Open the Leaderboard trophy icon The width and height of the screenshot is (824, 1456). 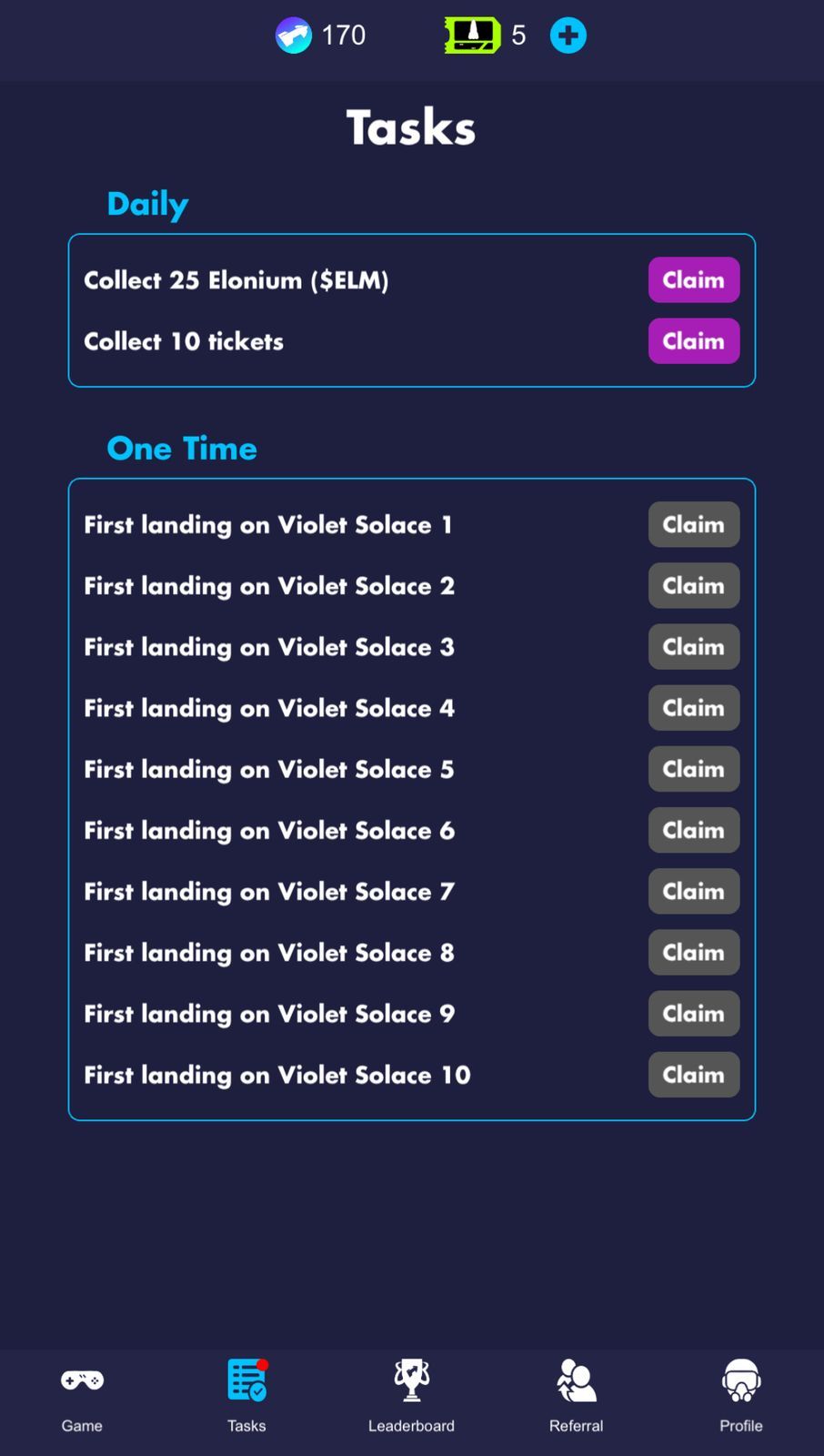411,1380
